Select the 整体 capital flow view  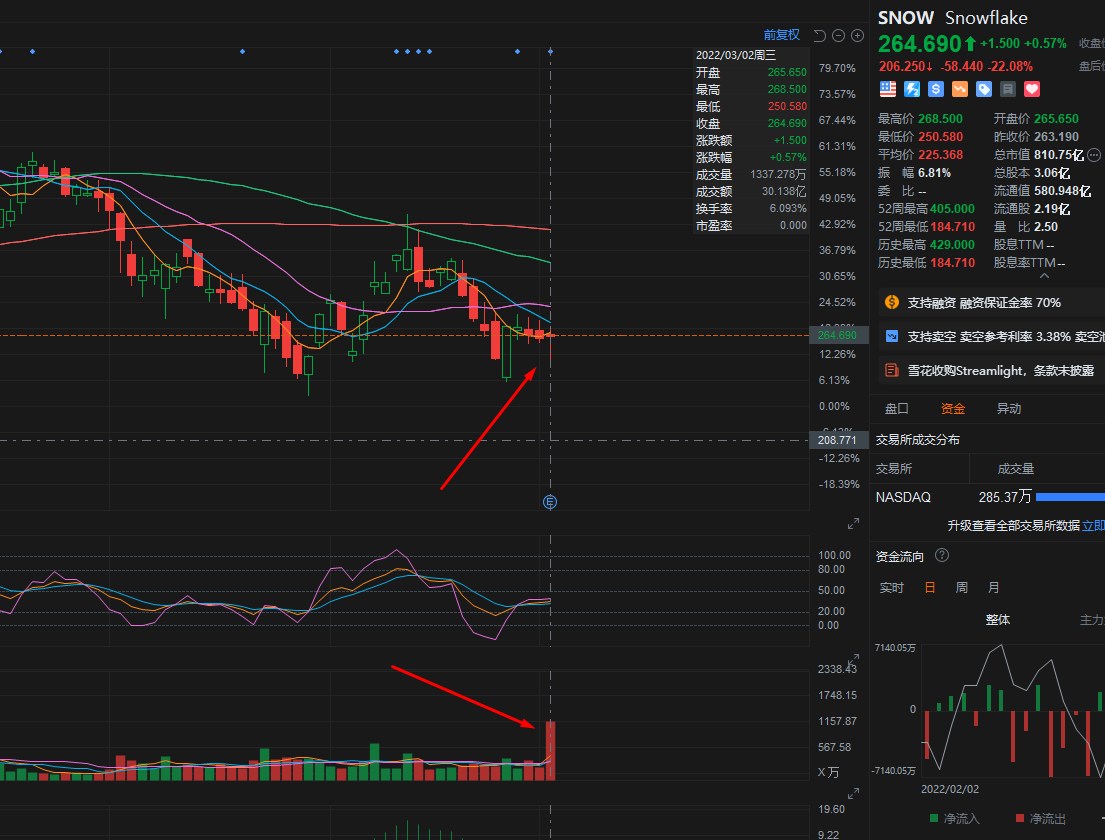[x=997, y=620]
